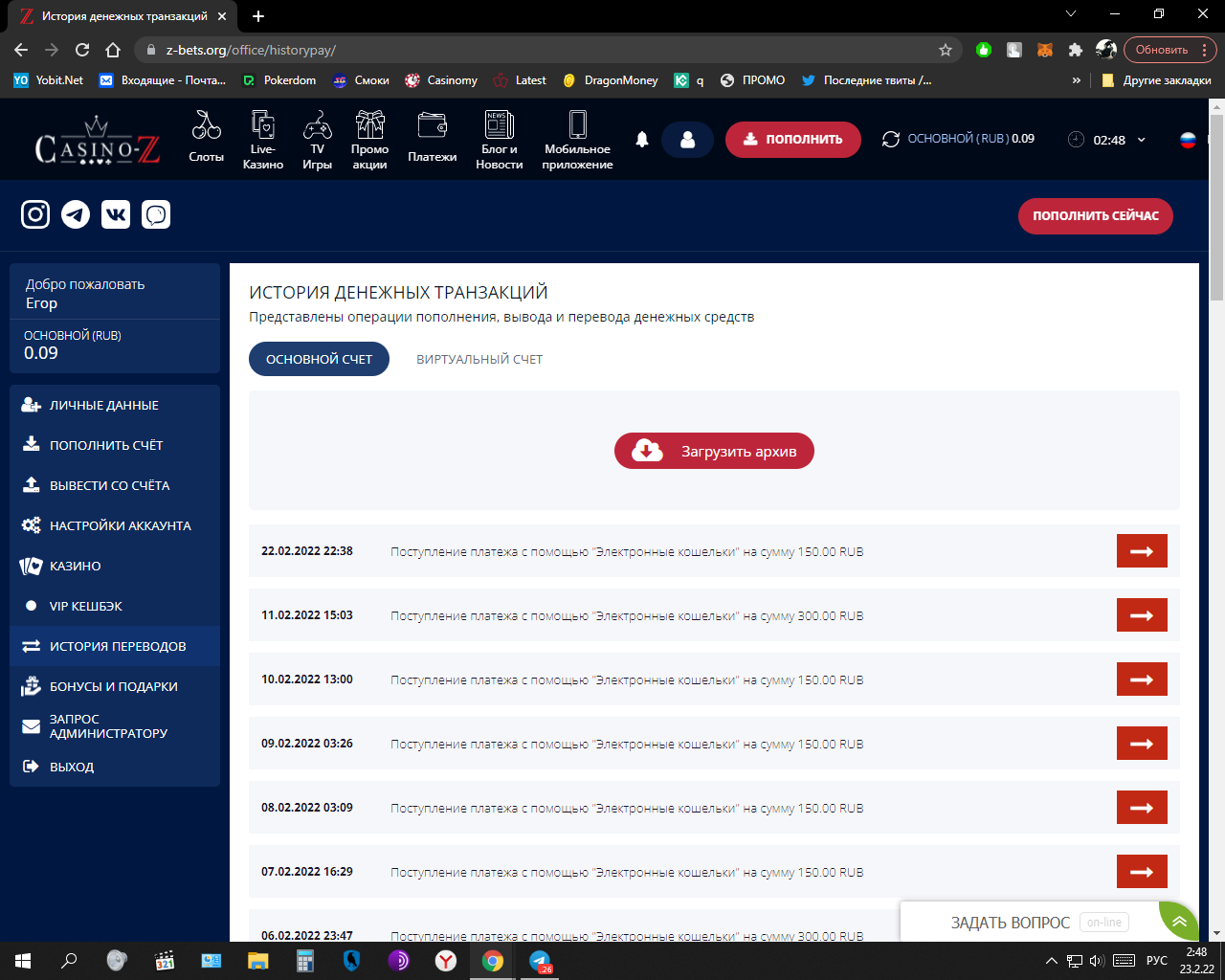Image resolution: width=1225 pixels, height=980 pixels.
Task: Open the calculator from the taskbar
Action: 305,961
